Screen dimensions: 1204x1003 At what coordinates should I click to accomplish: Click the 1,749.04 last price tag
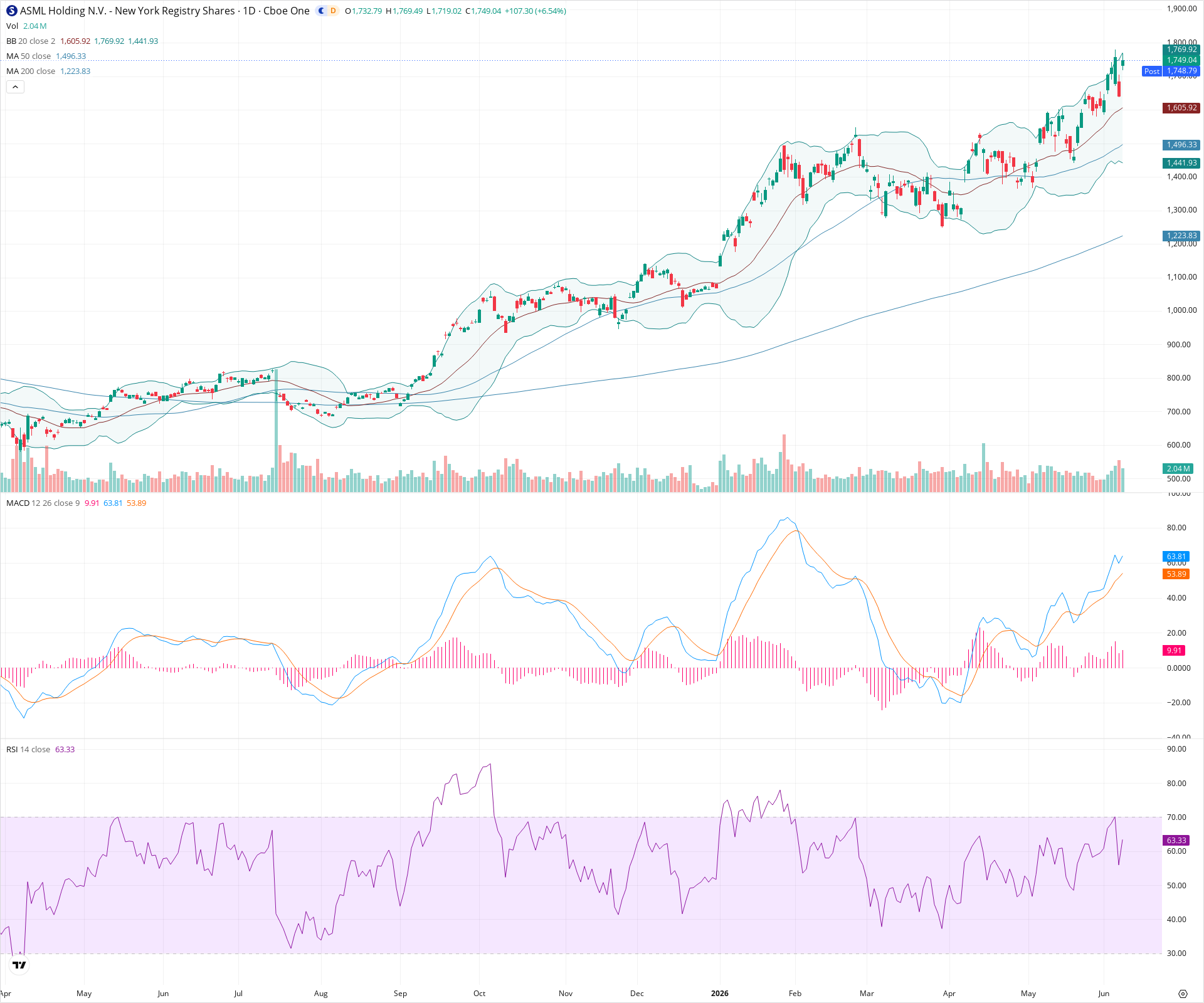[1181, 60]
